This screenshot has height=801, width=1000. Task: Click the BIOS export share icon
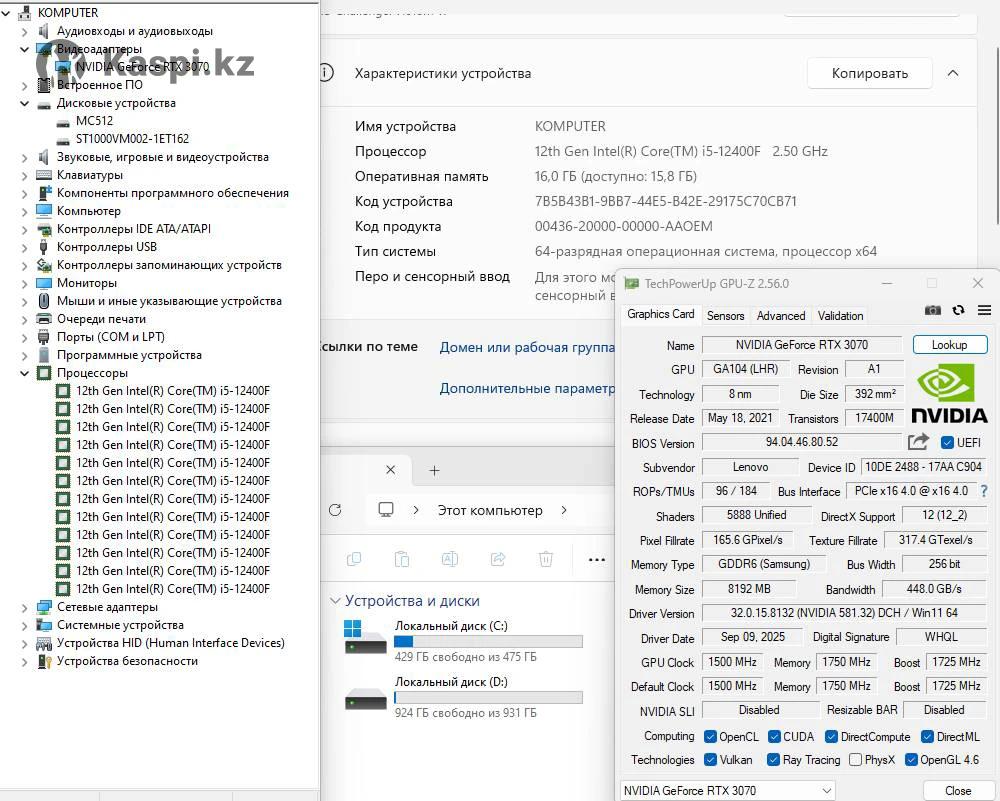click(918, 442)
